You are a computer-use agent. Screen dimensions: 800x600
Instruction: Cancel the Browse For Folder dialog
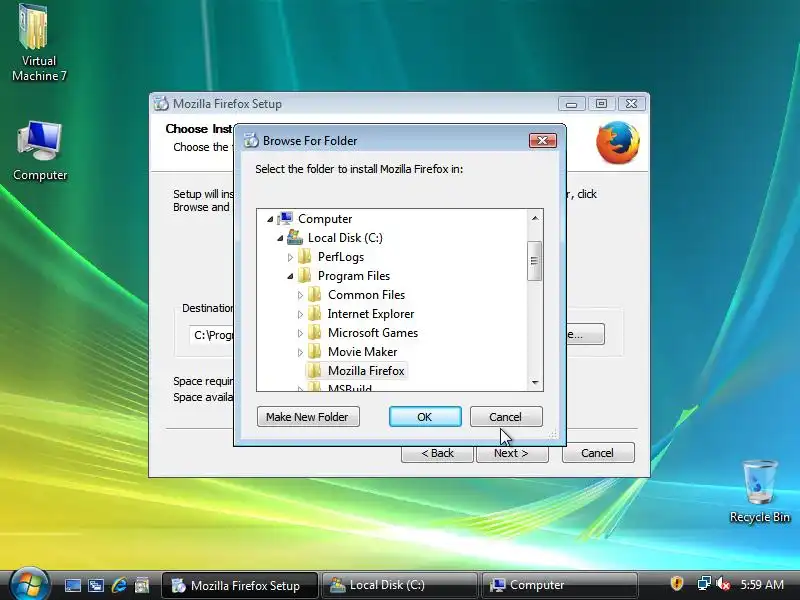tap(506, 417)
